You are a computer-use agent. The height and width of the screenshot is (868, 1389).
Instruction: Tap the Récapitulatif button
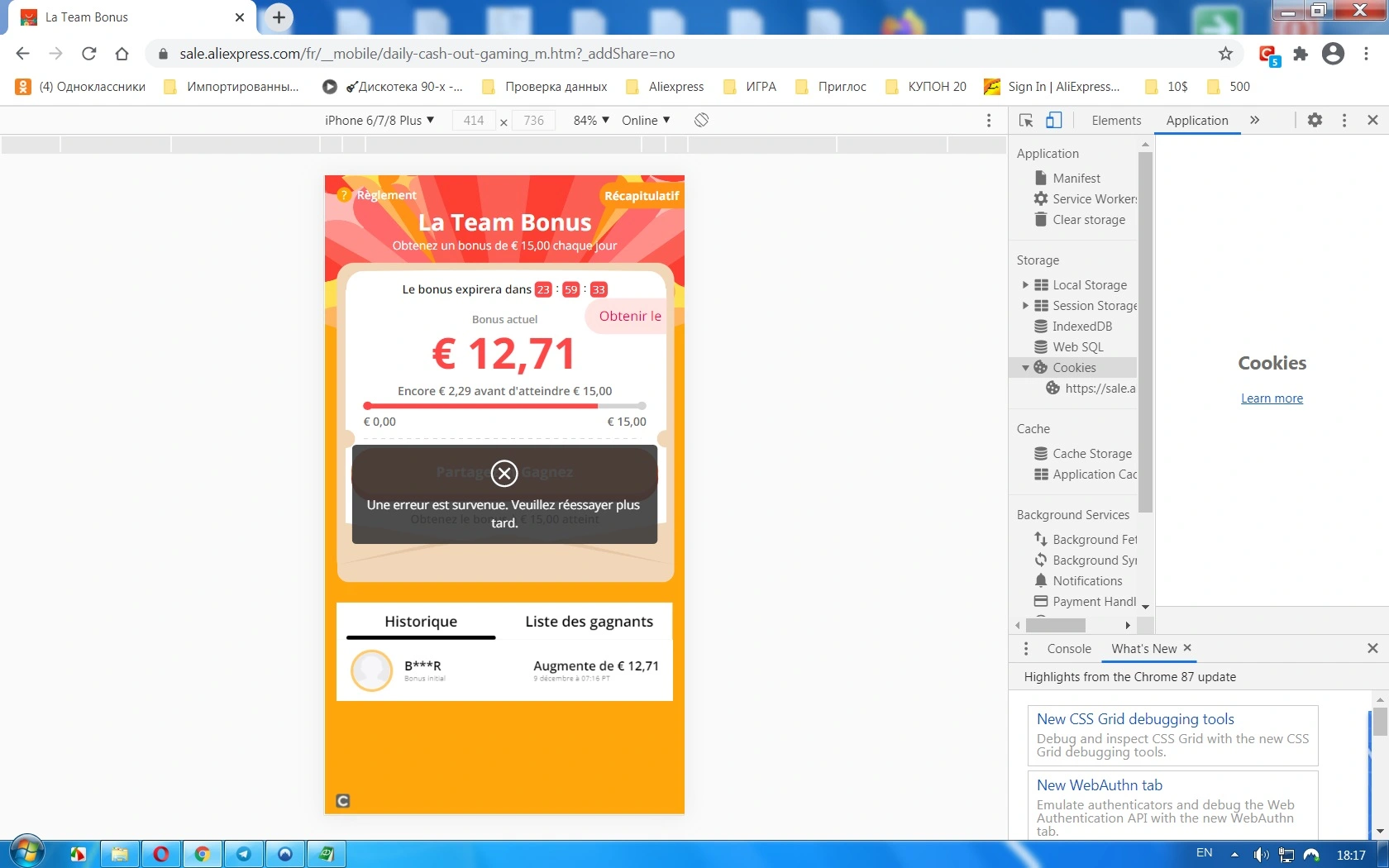[641, 196]
